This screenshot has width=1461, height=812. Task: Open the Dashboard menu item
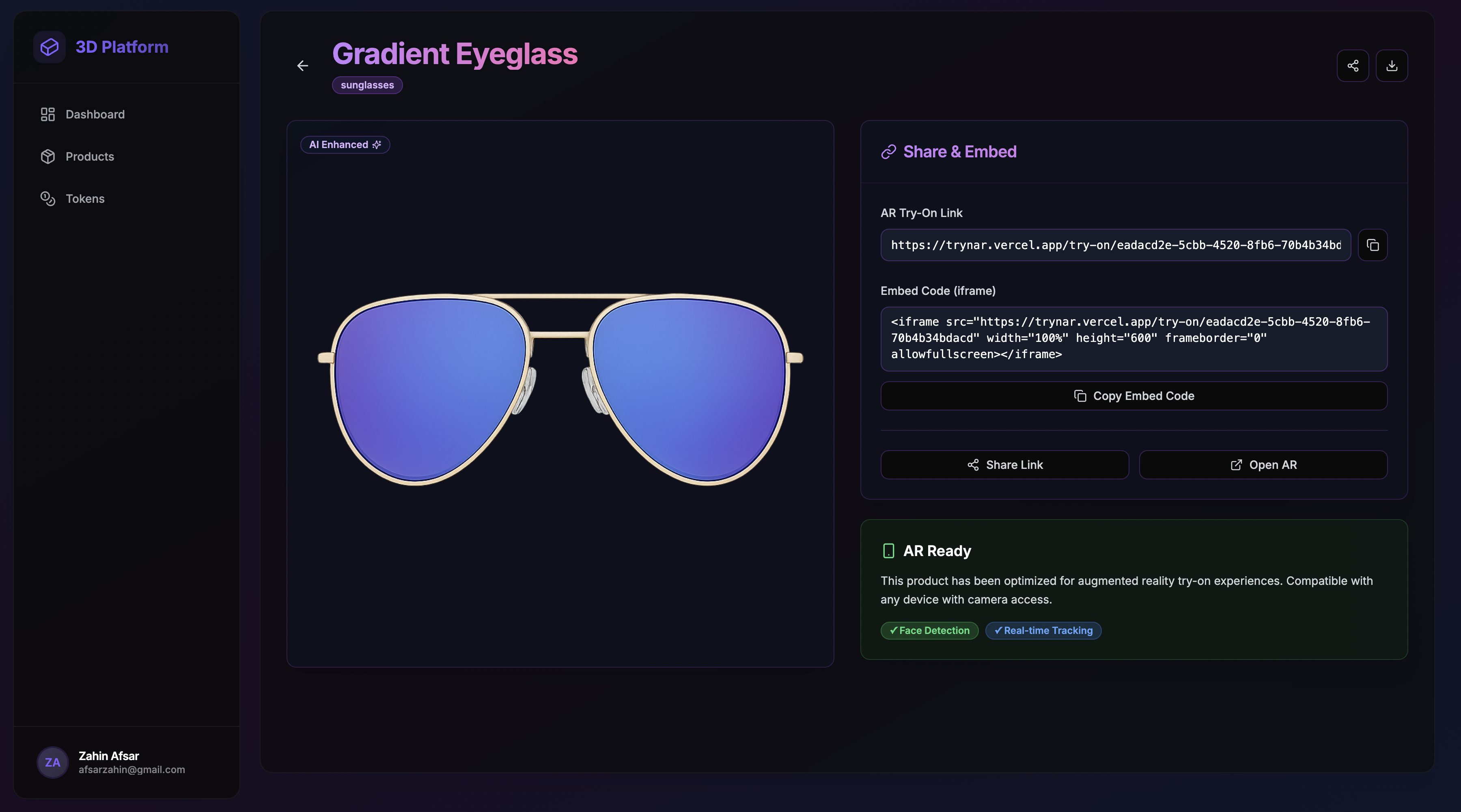click(x=95, y=114)
